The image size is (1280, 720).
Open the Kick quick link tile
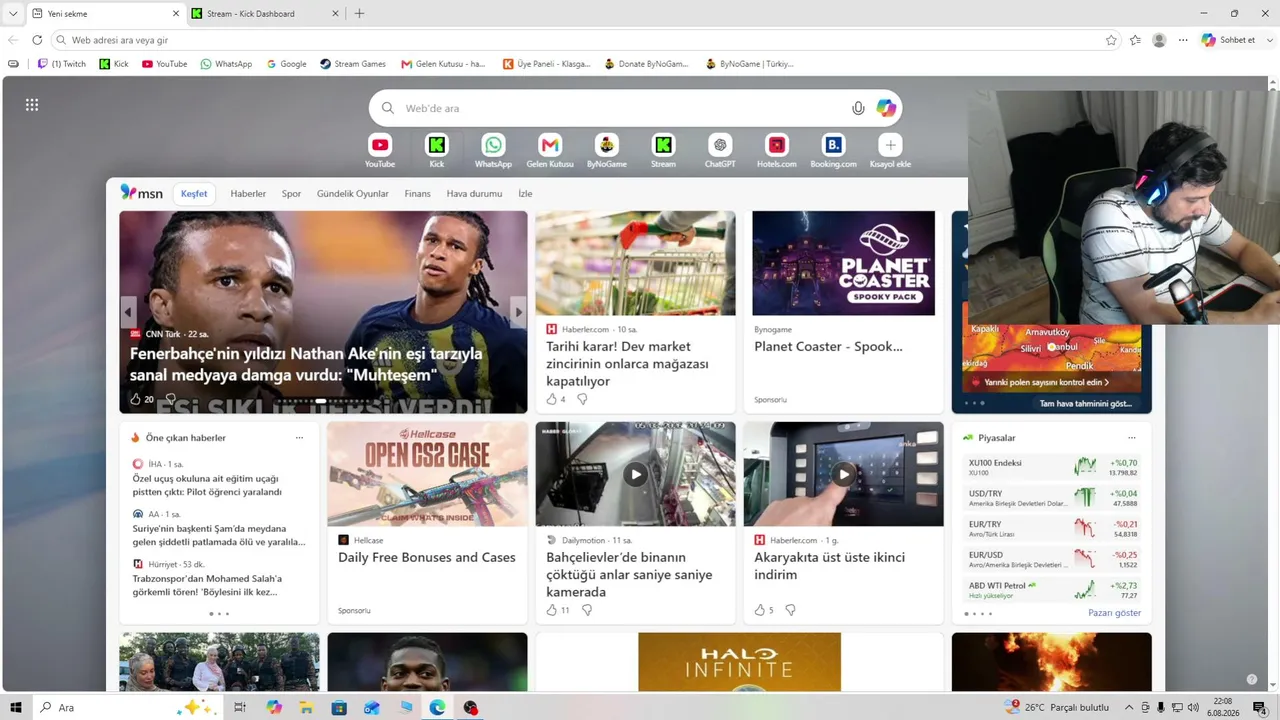[x=437, y=150]
